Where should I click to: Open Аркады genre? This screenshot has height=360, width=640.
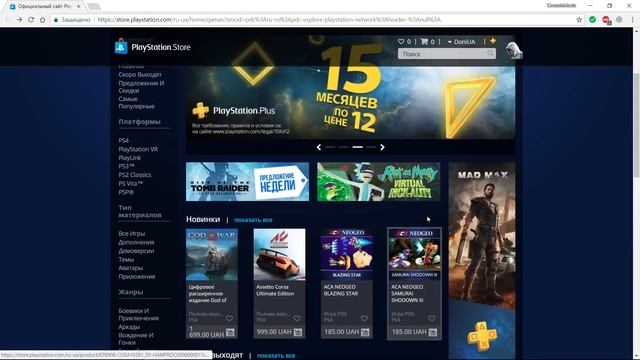pos(129,327)
